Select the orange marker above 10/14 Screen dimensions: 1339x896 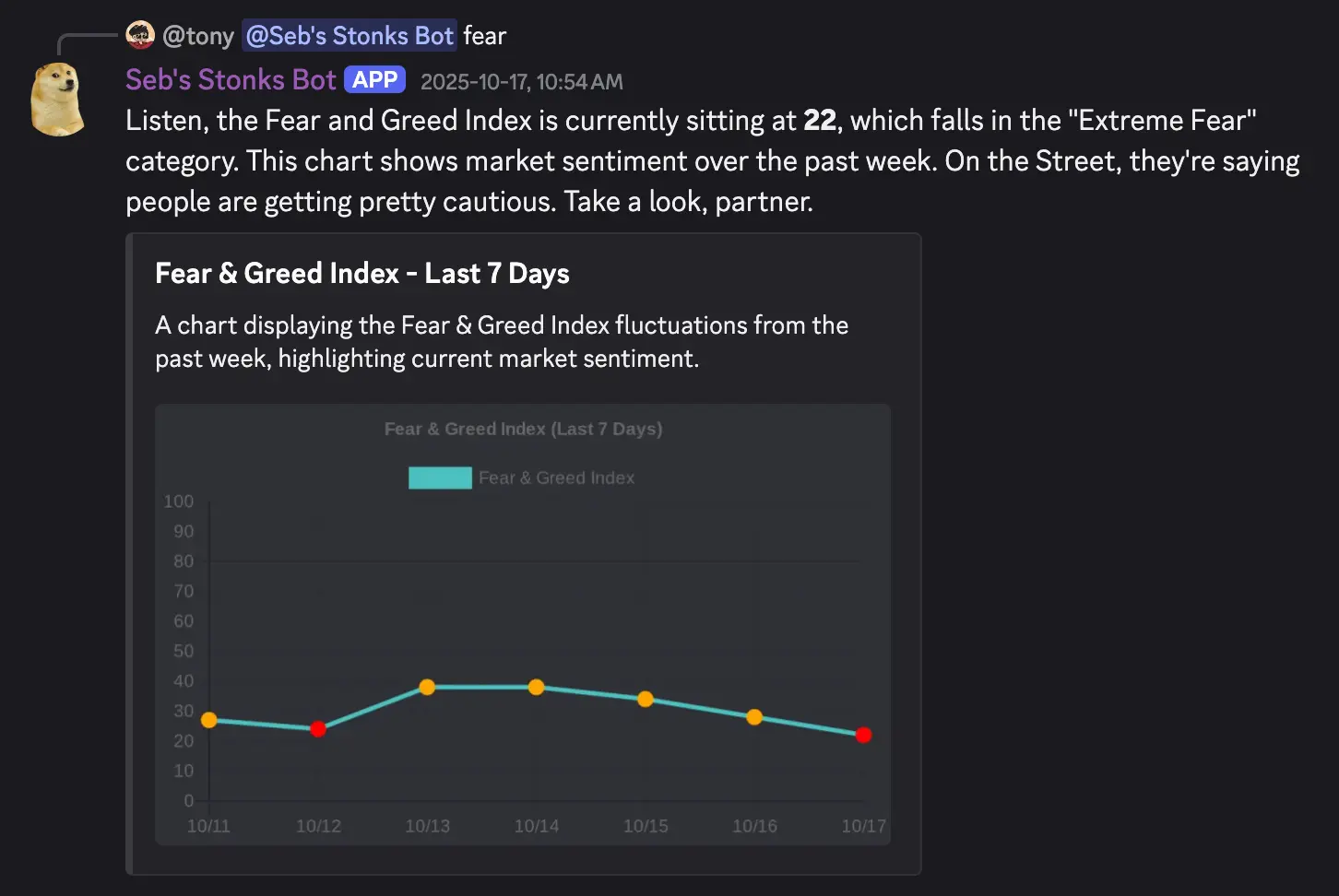coord(537,687)
